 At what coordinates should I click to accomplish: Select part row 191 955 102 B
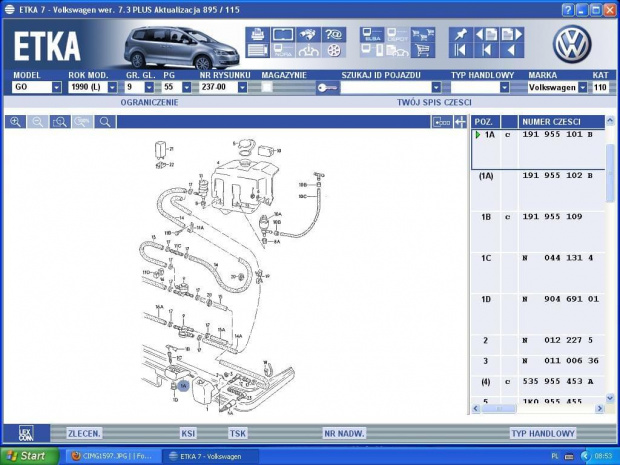pos(538,191)
